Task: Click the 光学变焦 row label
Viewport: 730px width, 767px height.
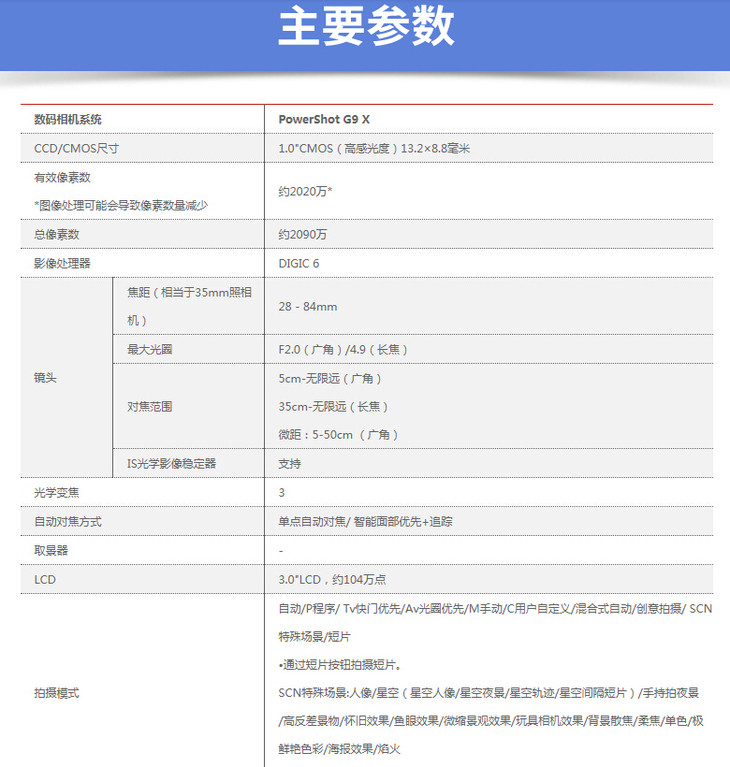Action: [56, 493]
